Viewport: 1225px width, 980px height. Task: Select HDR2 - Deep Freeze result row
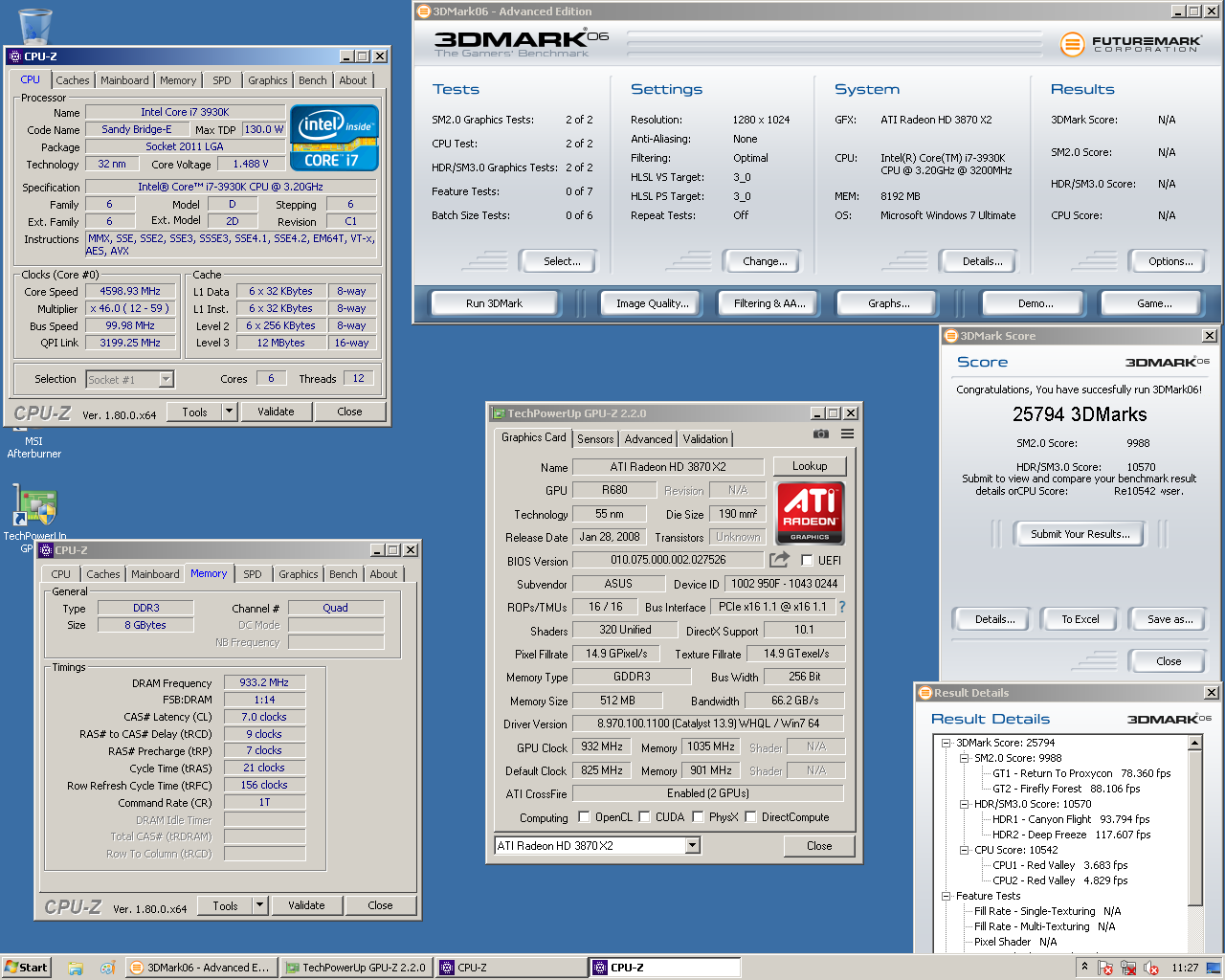coord(1071,835)
